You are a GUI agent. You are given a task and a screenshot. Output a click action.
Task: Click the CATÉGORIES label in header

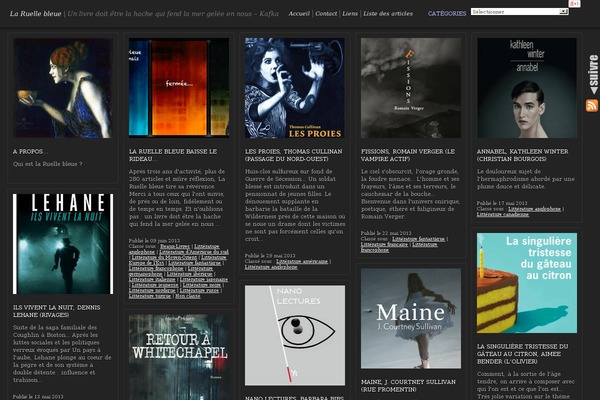(447, 14)
